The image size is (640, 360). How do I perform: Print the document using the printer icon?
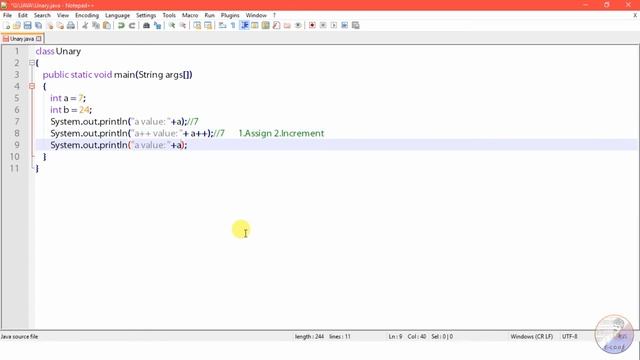pos(71,25)
